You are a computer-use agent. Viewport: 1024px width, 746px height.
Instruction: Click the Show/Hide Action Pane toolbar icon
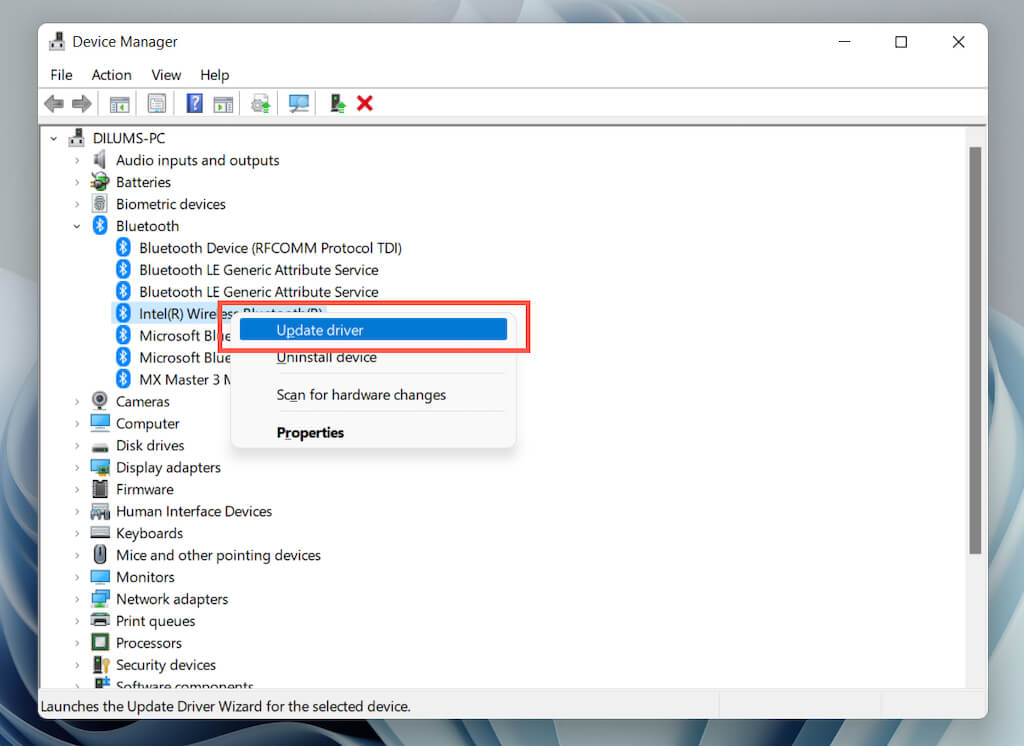(223, 103)
